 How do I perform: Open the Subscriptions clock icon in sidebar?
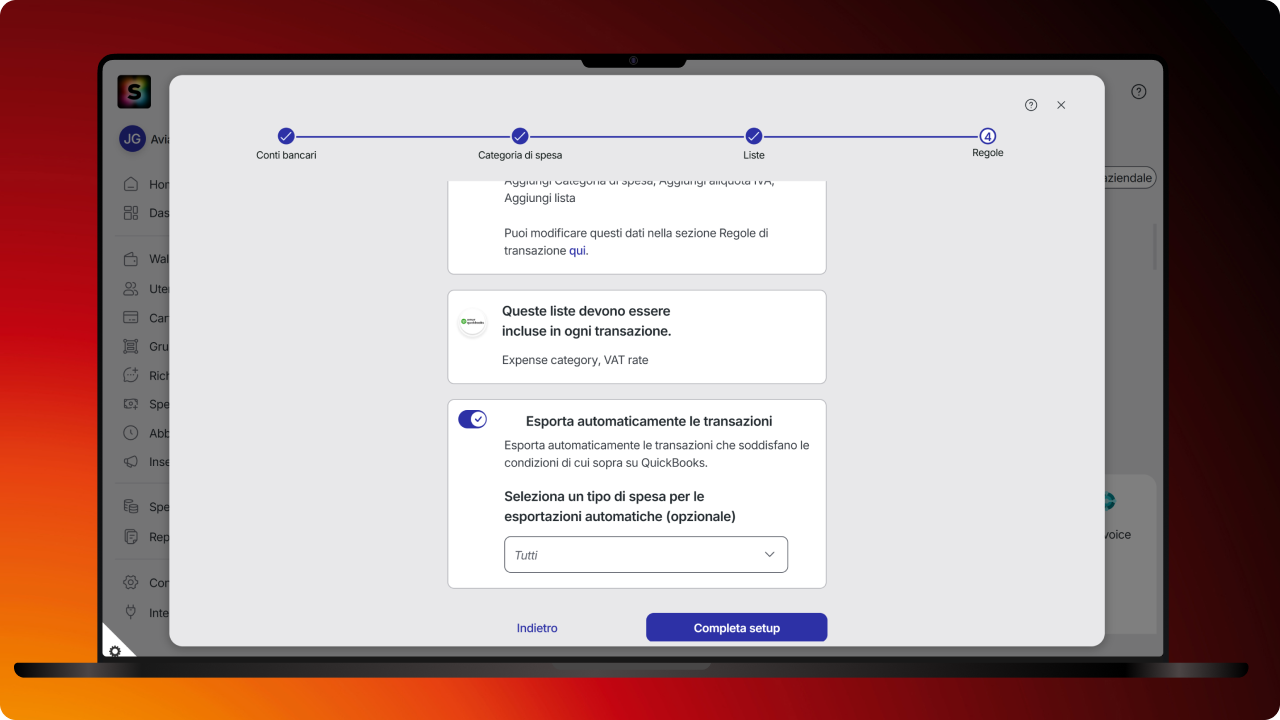pyautogui.click(x=130, y=433)
